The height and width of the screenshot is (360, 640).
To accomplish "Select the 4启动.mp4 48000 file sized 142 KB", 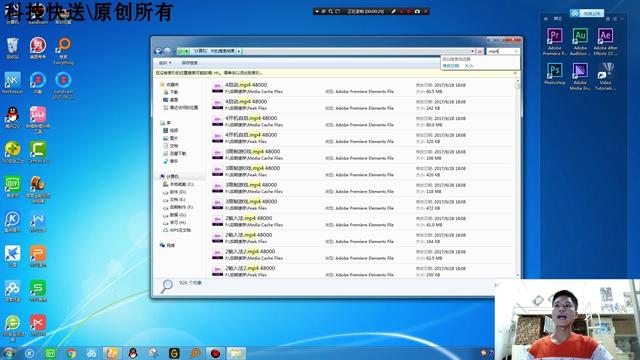I will 362,105.
